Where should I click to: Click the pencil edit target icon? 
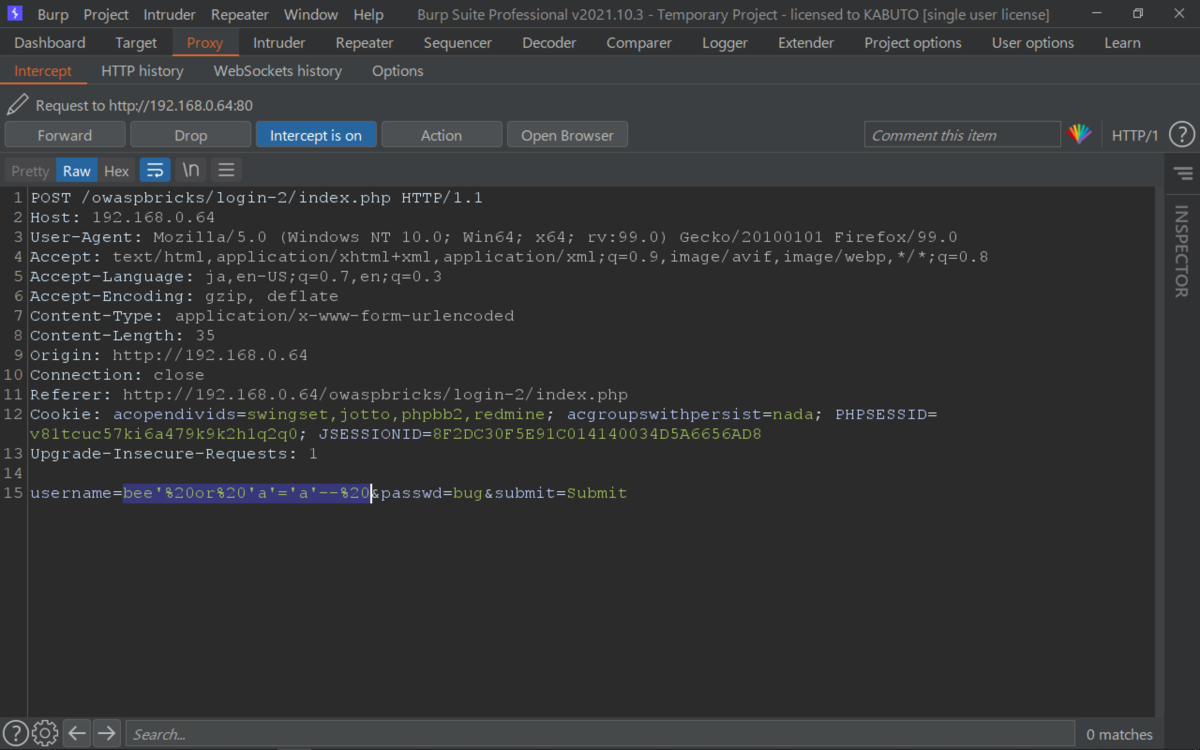[x=17, y=104]
